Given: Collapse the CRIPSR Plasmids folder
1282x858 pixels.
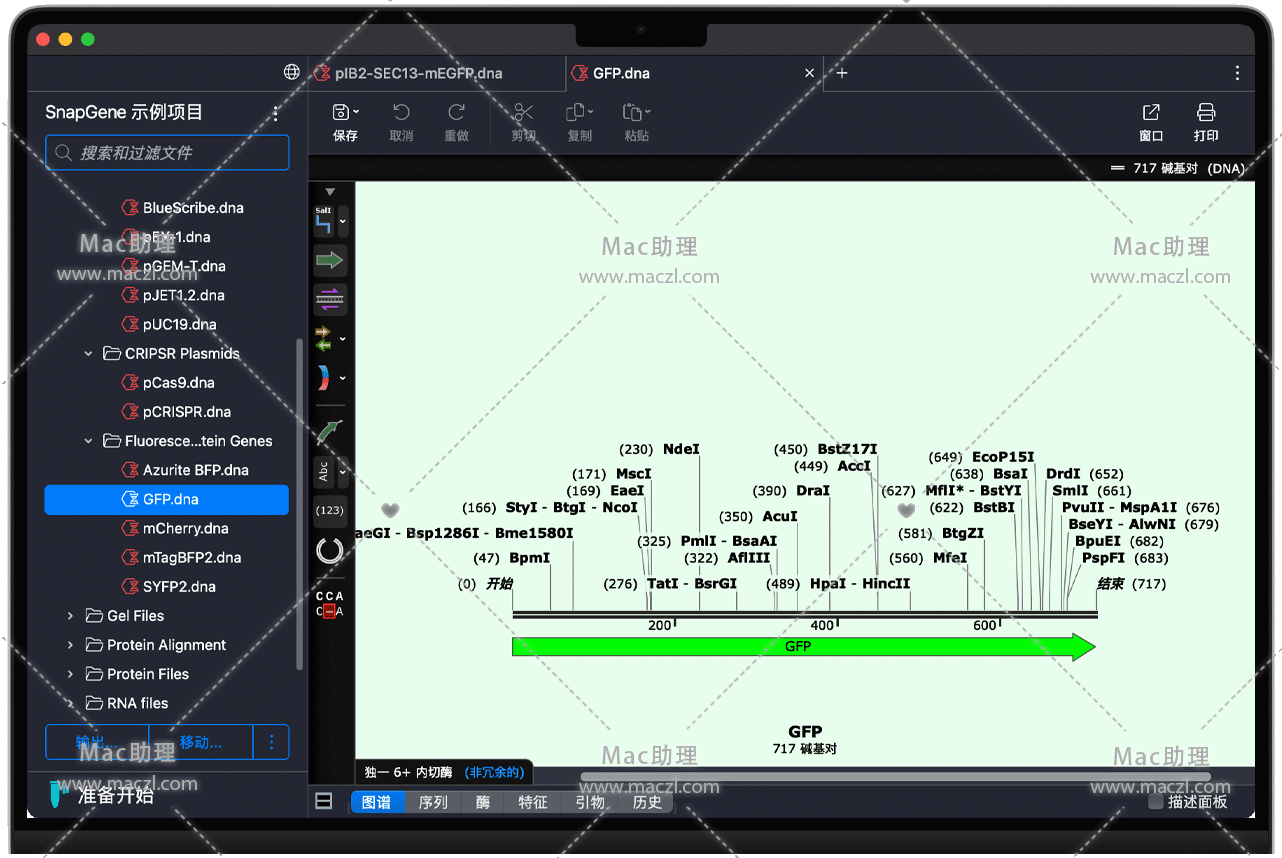Looking at the screenshot, I should tap(88, 354).
